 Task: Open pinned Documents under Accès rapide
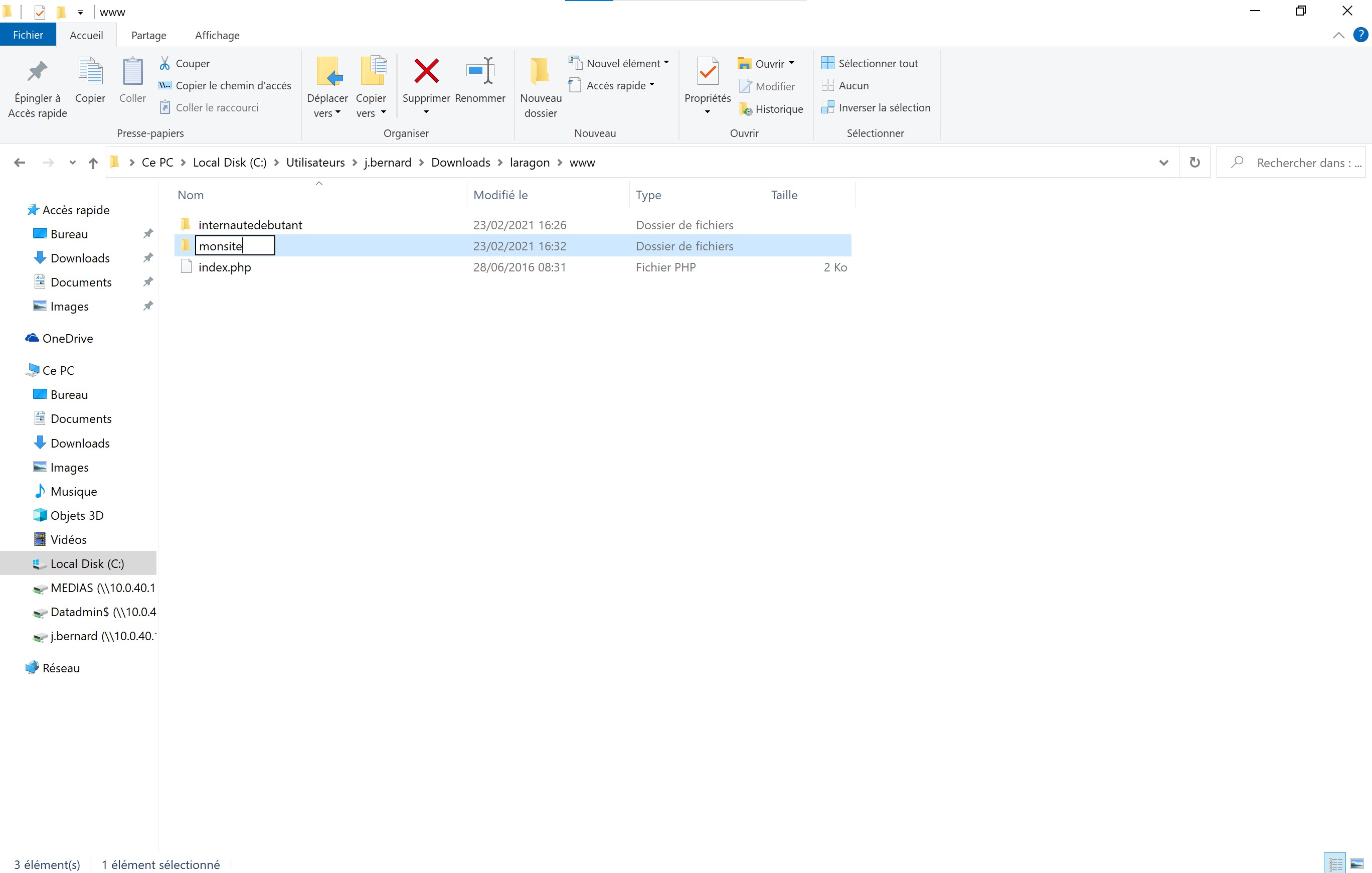(x=81, y=282)
